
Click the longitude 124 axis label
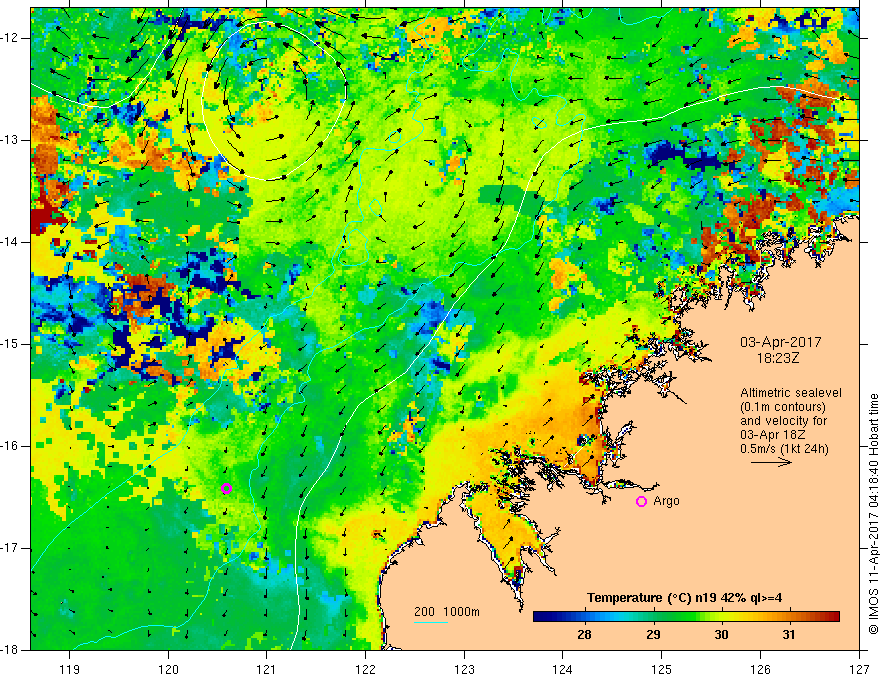coord(563,669)
